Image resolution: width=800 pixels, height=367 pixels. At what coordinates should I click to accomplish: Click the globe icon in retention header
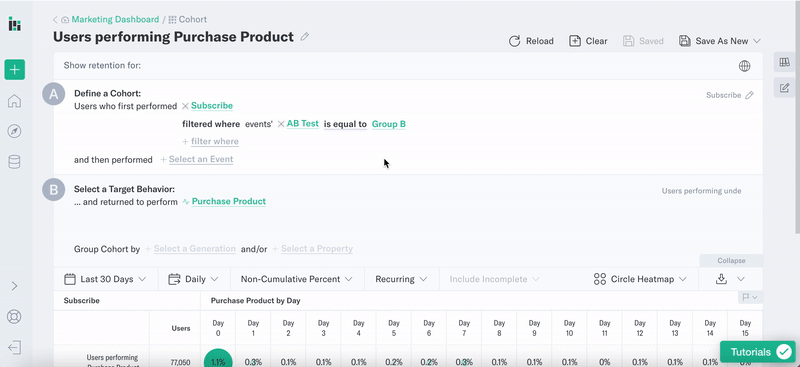pos(744,66)
